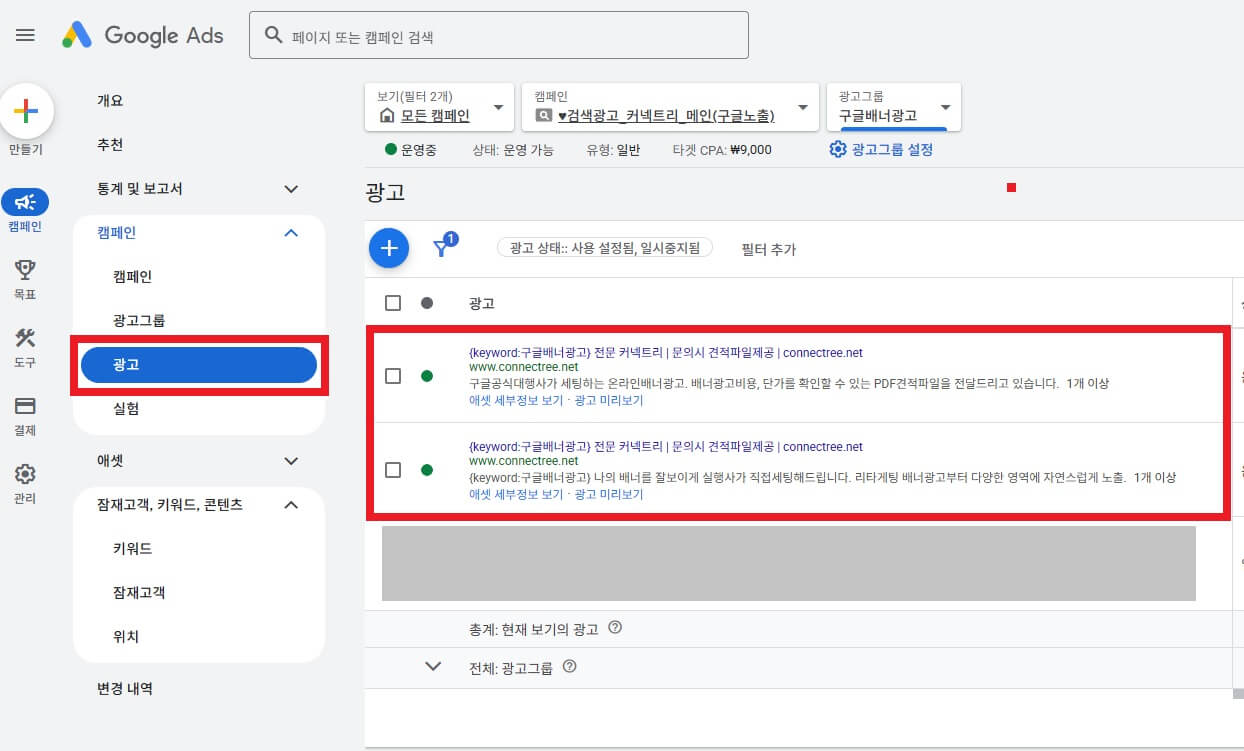Click the 광고 column header

click(x=482, y=303)
